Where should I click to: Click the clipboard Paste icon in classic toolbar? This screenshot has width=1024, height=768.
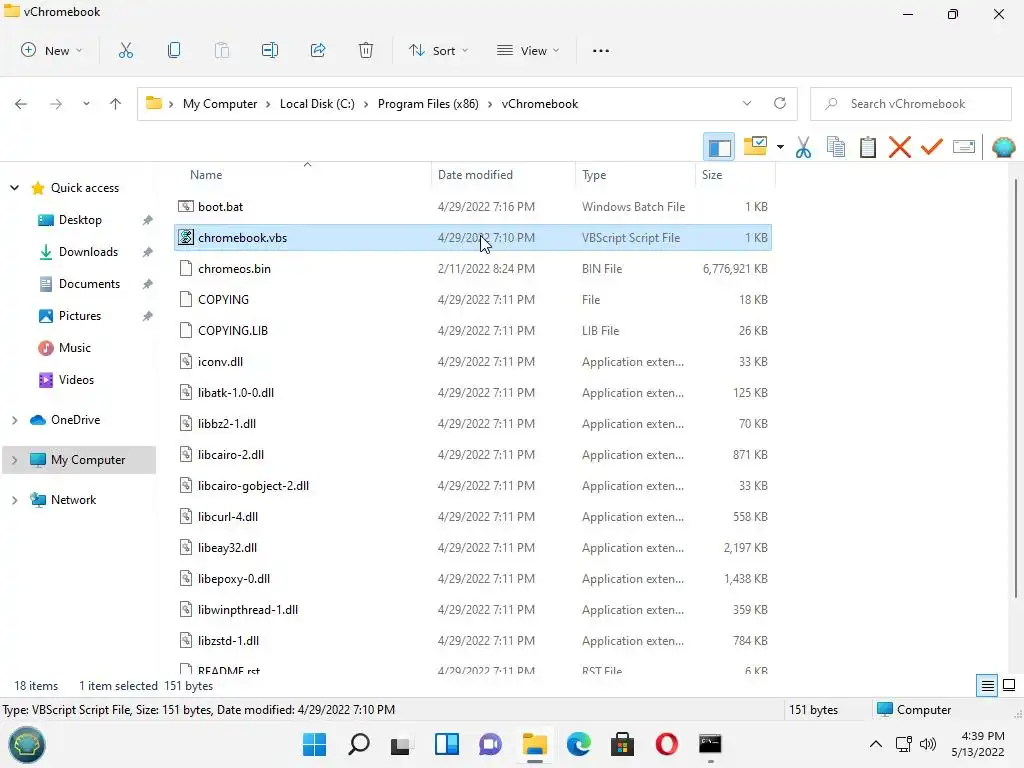click(x=868, y=147)
